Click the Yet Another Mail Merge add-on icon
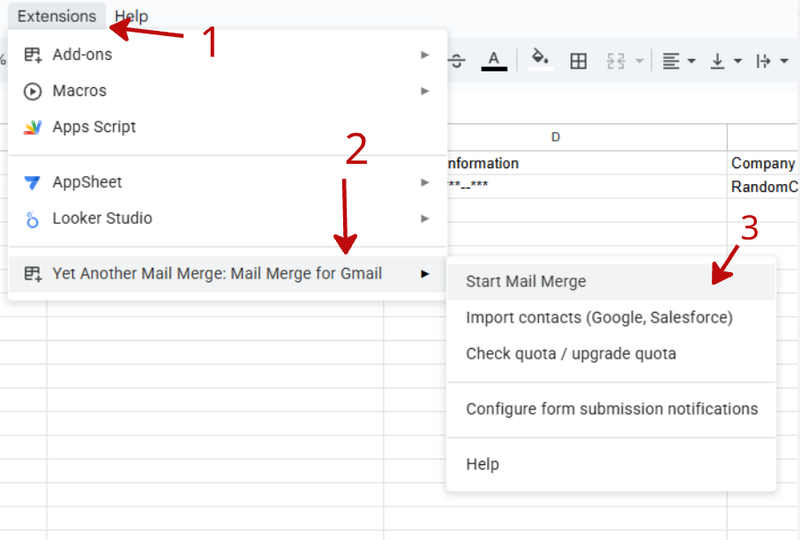Screen dimensions: 800x540 point(33,274)
